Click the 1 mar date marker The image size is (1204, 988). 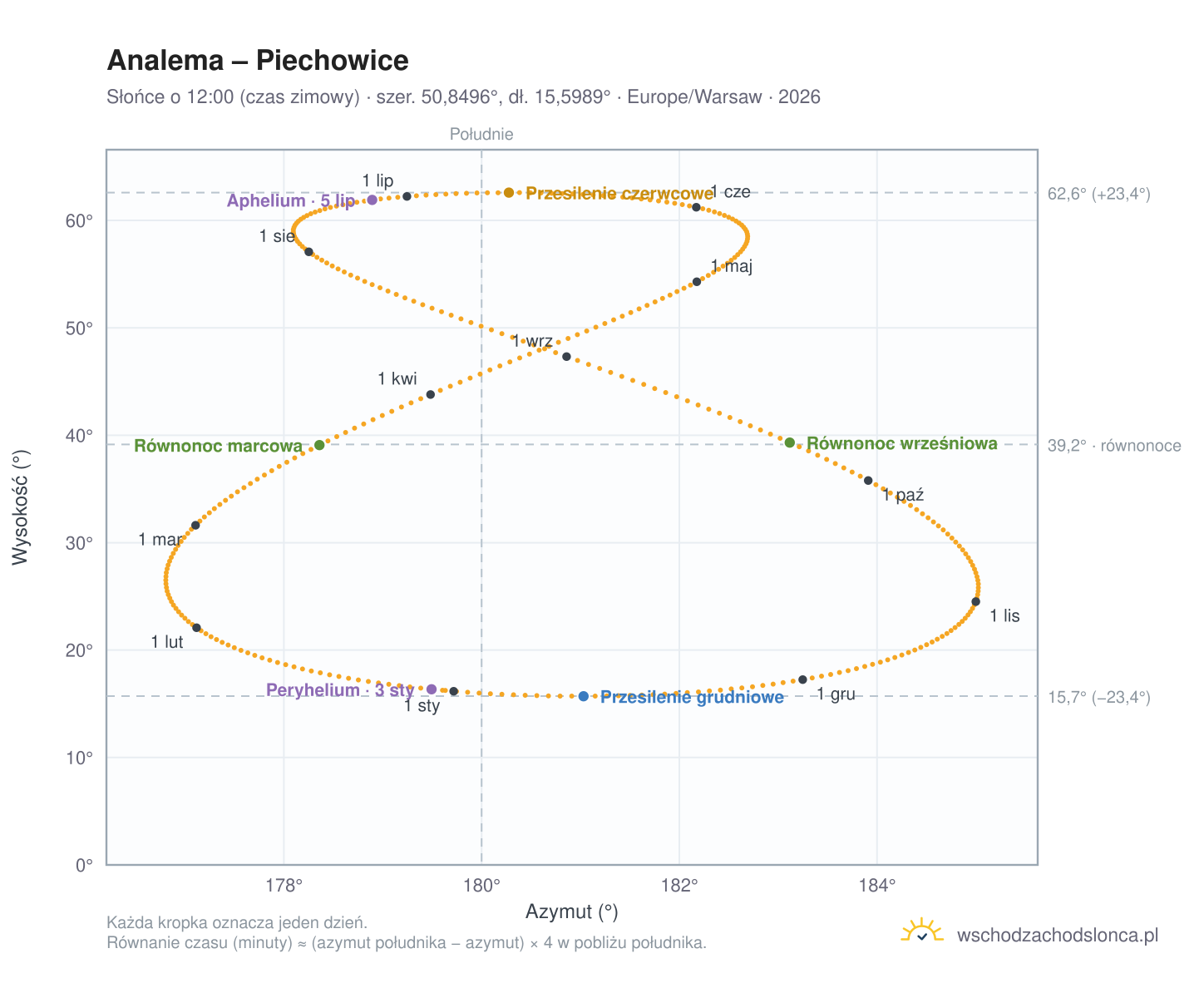pos(195,526)
